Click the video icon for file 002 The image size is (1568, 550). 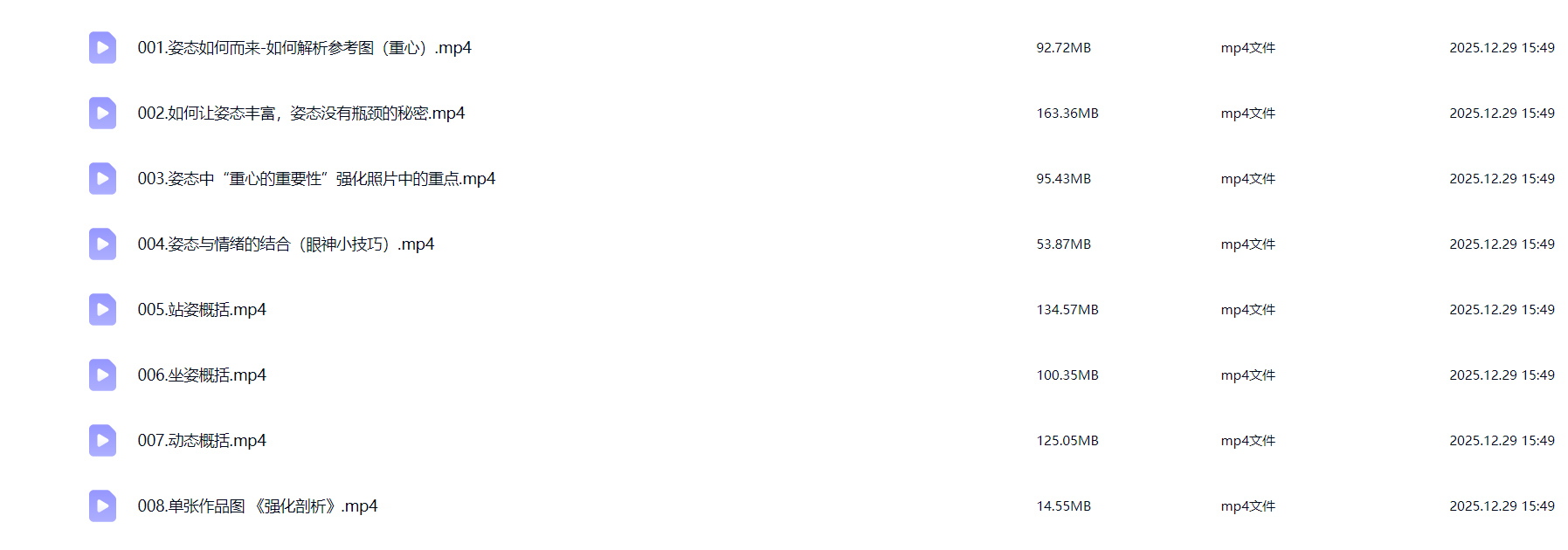point(102,113)
